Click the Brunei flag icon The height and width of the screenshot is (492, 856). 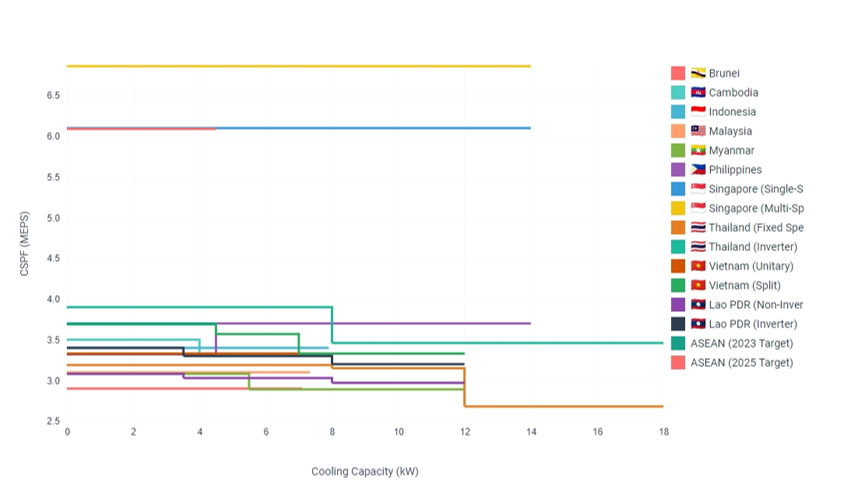698,73
